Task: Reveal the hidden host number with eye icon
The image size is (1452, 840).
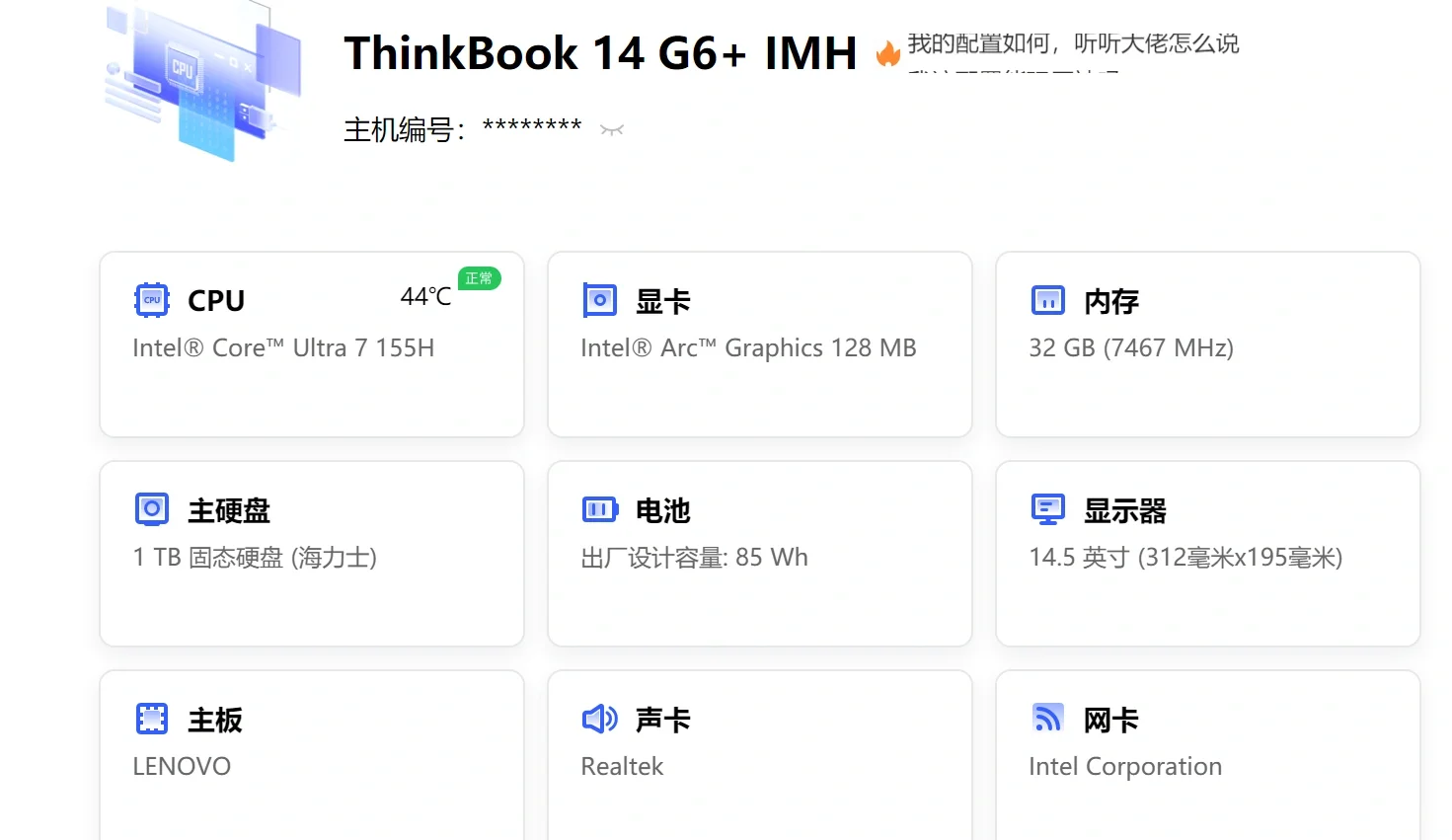Action: [612, 129]
